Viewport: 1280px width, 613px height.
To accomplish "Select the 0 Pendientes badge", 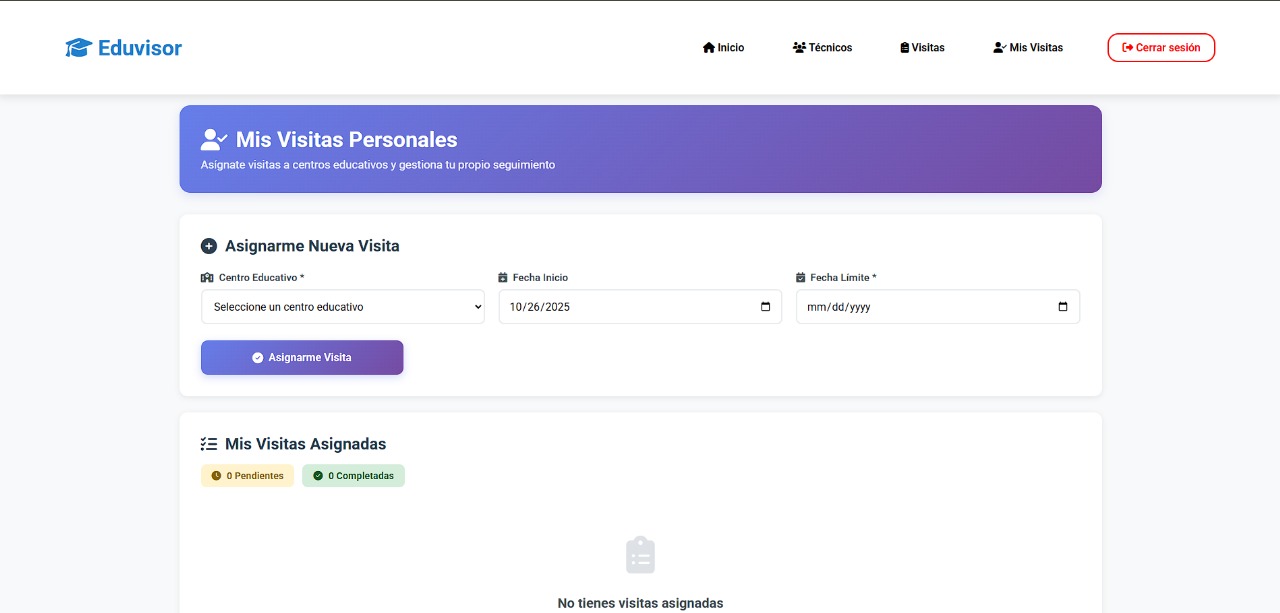I will (247, 476).
